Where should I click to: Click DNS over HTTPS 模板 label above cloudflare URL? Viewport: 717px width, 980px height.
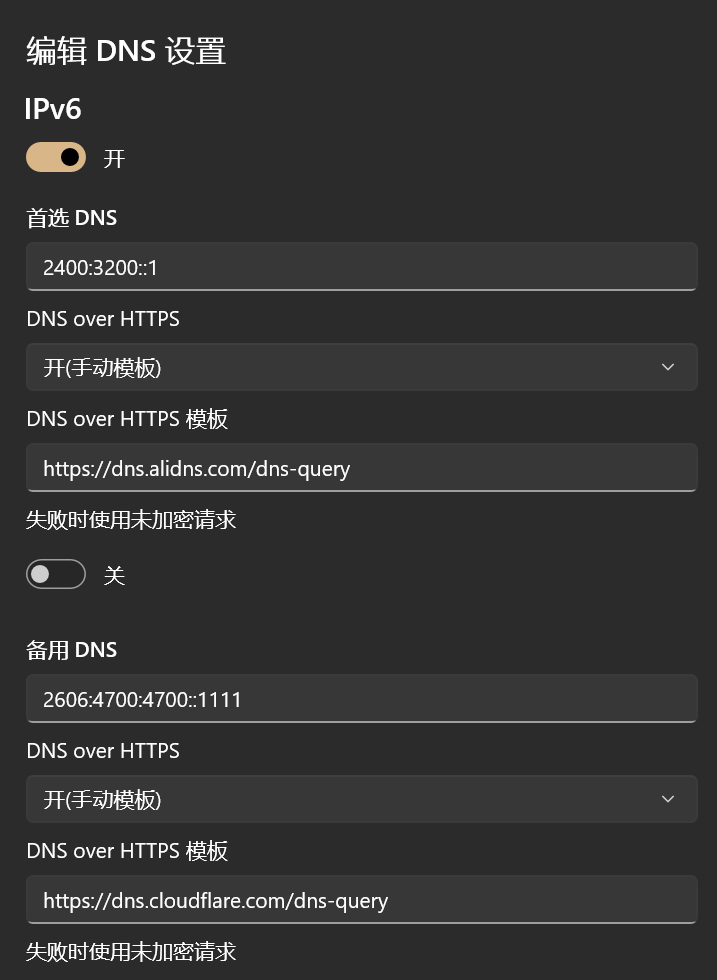point(127,851)
